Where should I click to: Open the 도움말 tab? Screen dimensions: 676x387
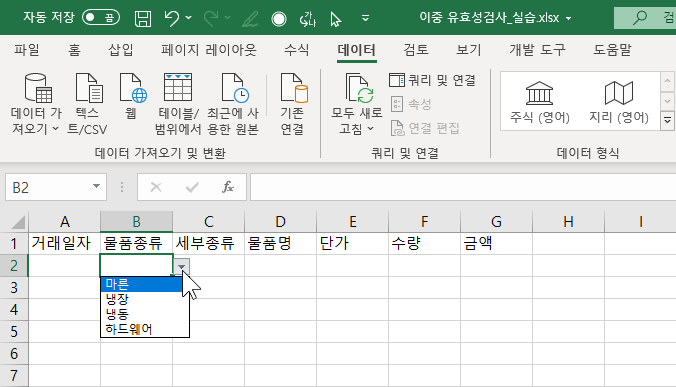612,50
